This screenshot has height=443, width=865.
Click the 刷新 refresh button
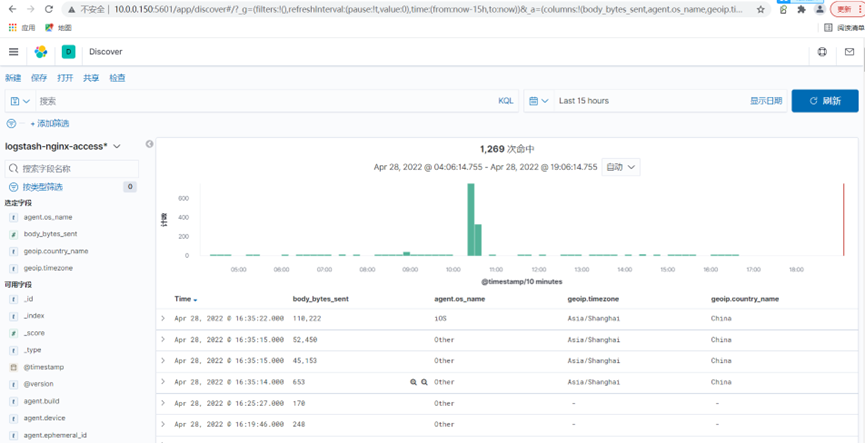[x=825, y=101]
